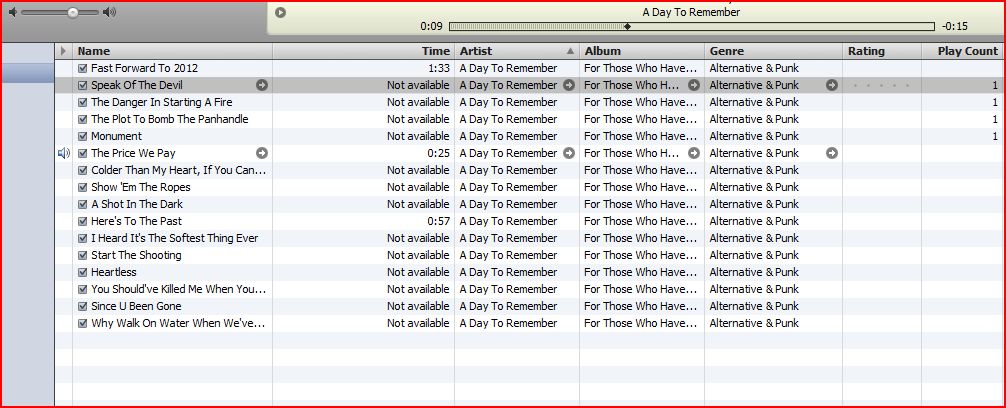1006x408 pixels.
Task: Select the song Monument
Action: click(117, 136)
